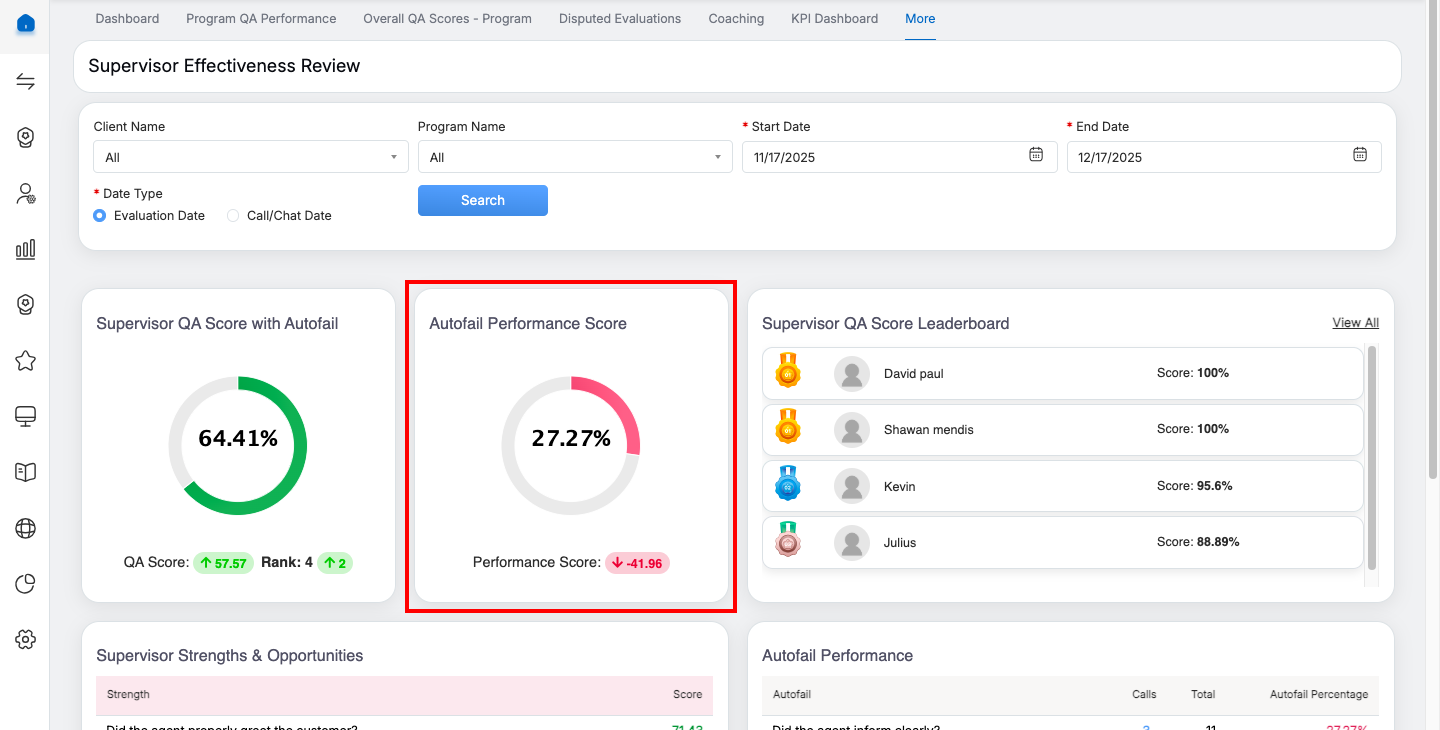The height and width of the screenshot is (730, 1440).
Task: Select the Evaluation Date radio button
Action: pyautogui.click(x=100, y=216)
